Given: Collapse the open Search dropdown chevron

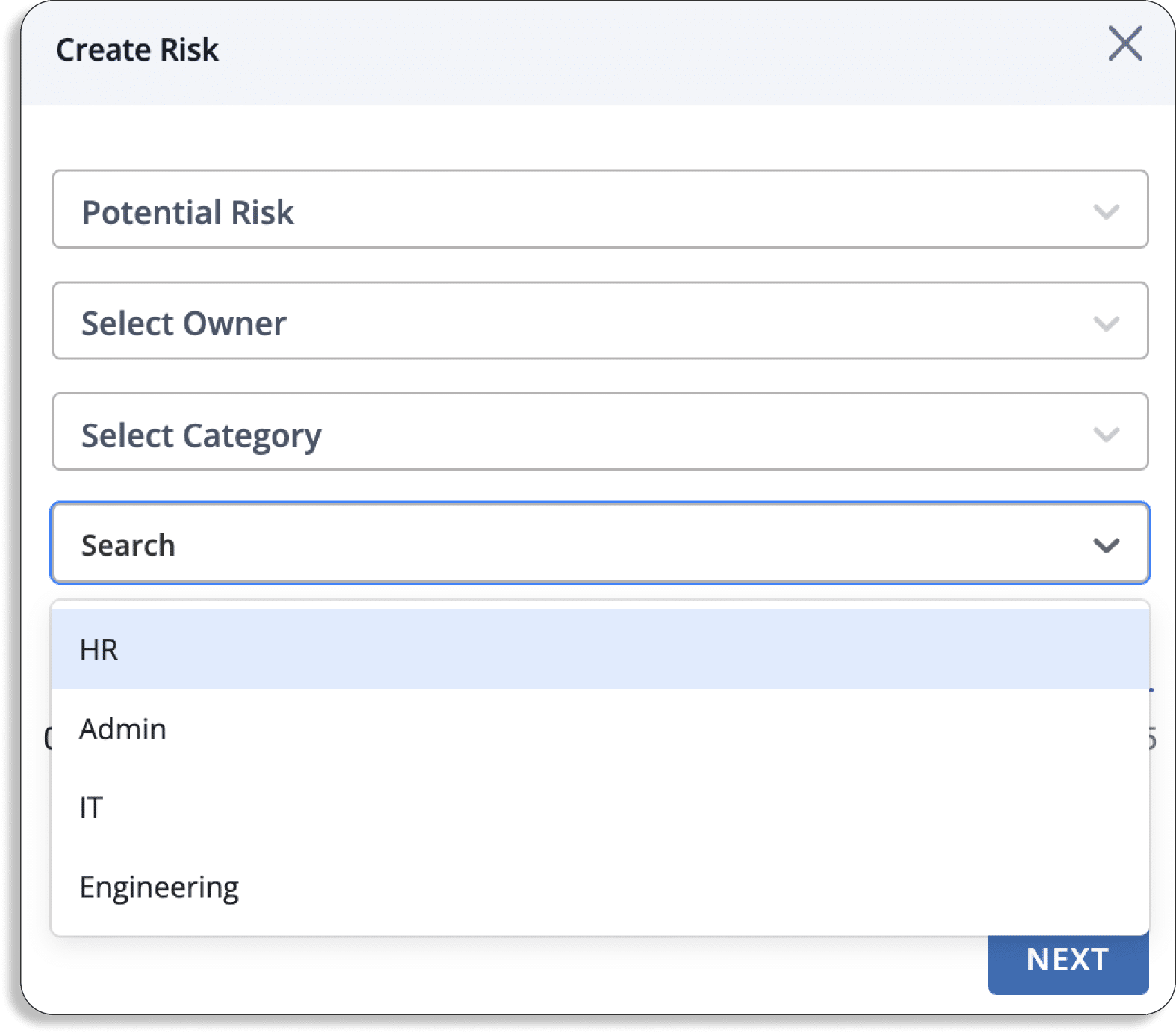Looking at the screenshot, I should (1106, 545).
